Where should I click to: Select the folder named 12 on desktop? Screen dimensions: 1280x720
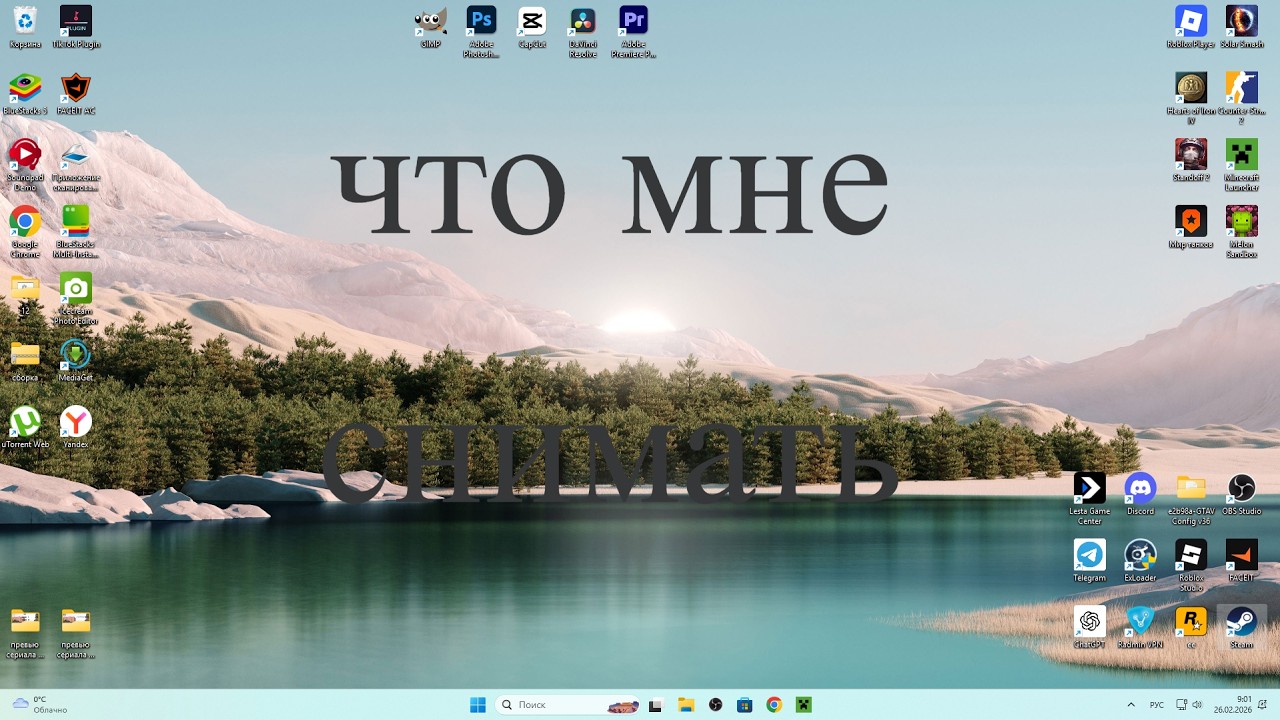pos(25,294)
